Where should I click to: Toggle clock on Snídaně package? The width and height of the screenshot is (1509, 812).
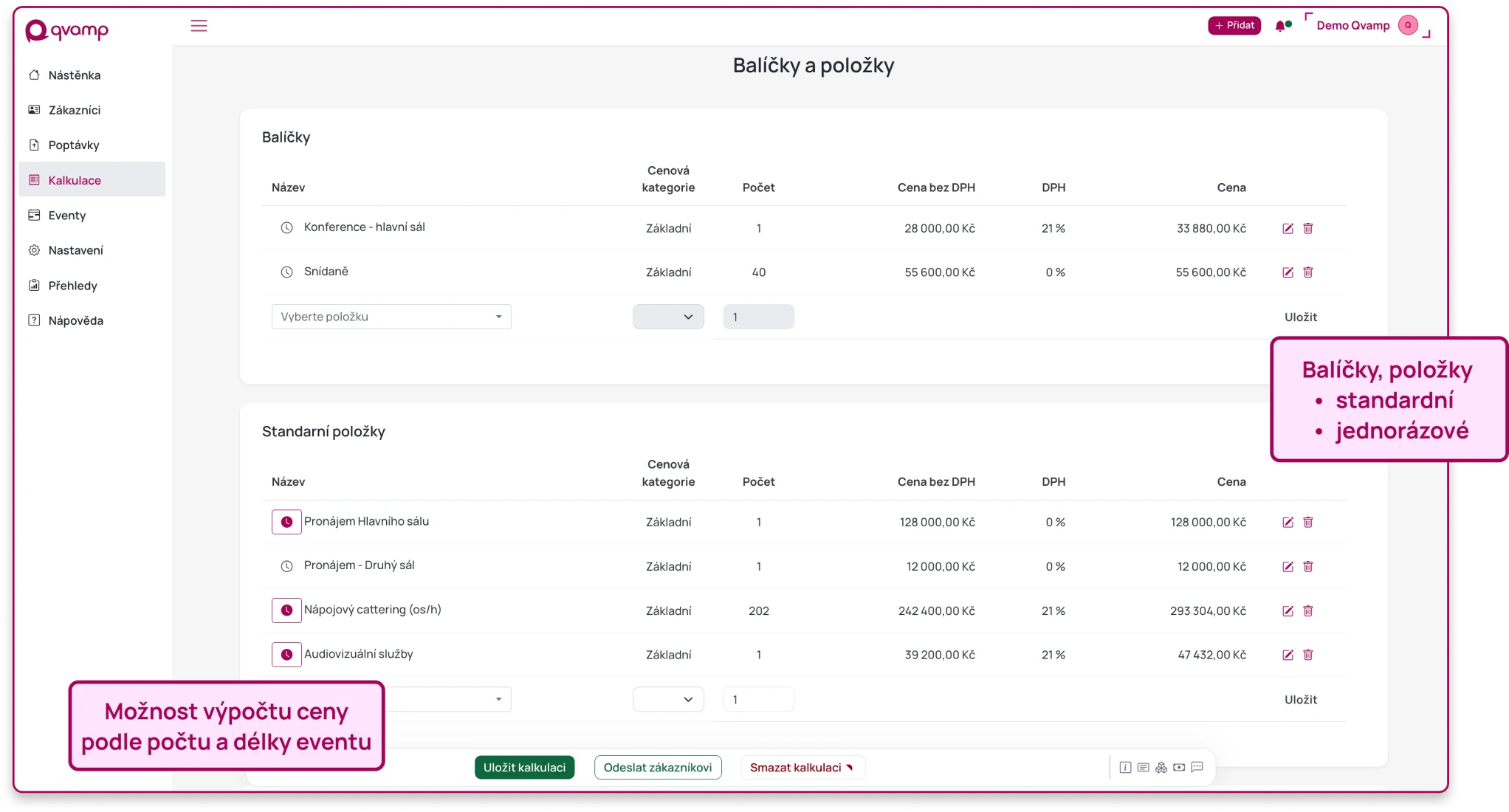pos(286,272)
